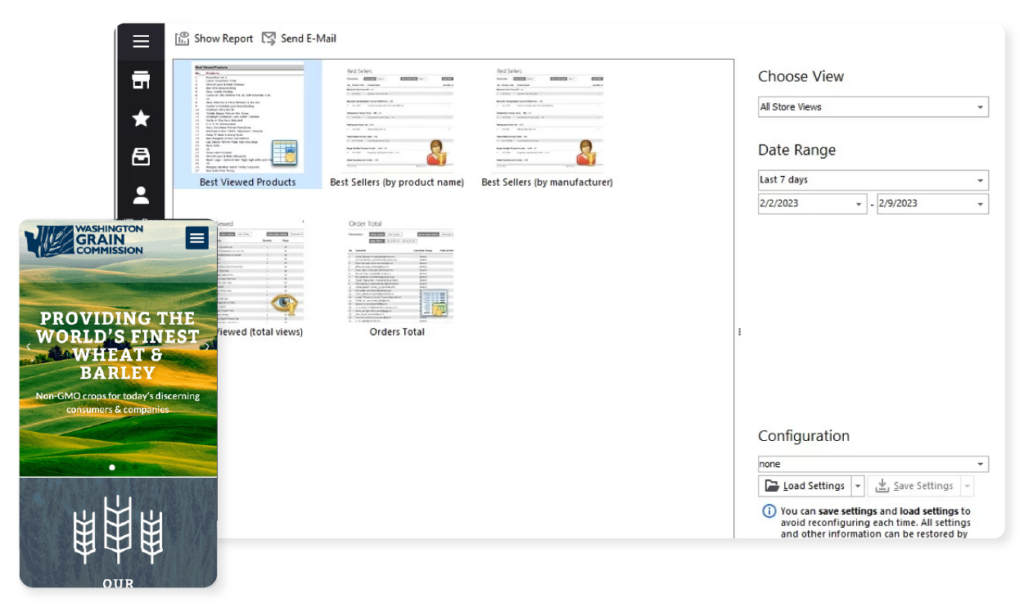This screenshot has width=1024, height=607.
Task: Select the Best Sellers (by product name) report
Action: [x=396, y=127]
